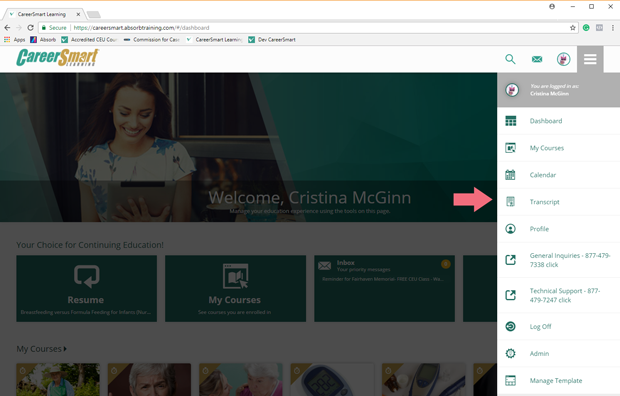Open a new browser tab
The width and height of the screenshot is (620, 396).
tap(94, 15)
